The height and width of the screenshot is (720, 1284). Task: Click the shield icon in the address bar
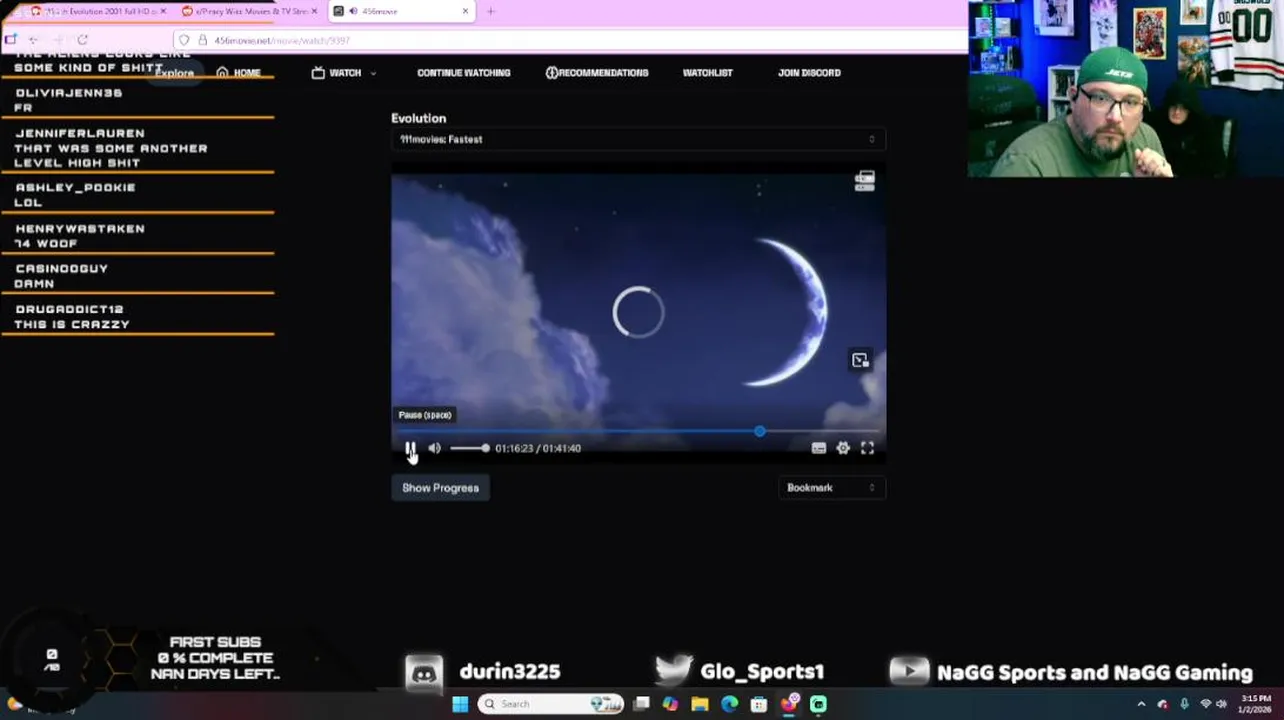pos(184,40)
